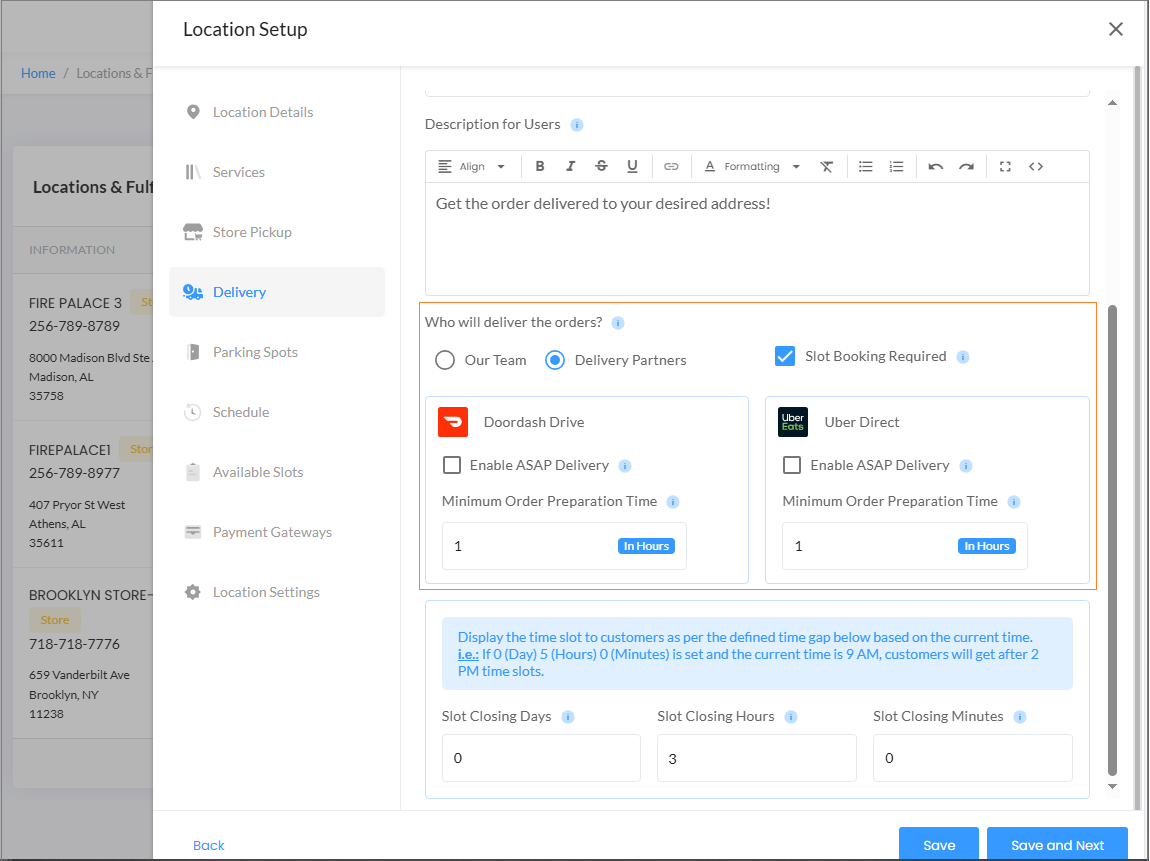Screen dimensions: 1150x861
Task: Select the Our Team radio button
Action: pyautogui.click(x=445, y=360)
